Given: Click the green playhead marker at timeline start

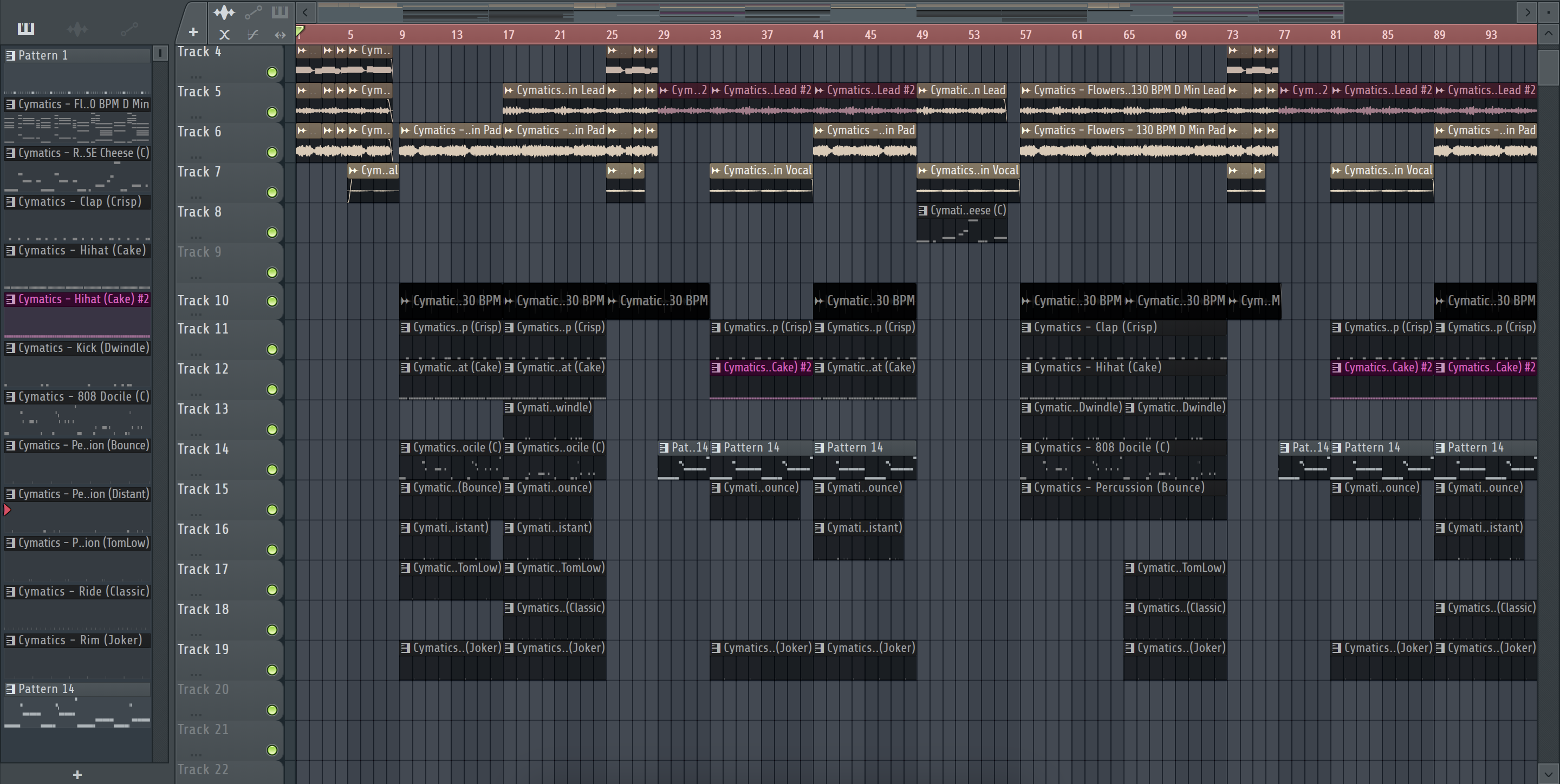Looking at the screenshot, I should [300, 30].
